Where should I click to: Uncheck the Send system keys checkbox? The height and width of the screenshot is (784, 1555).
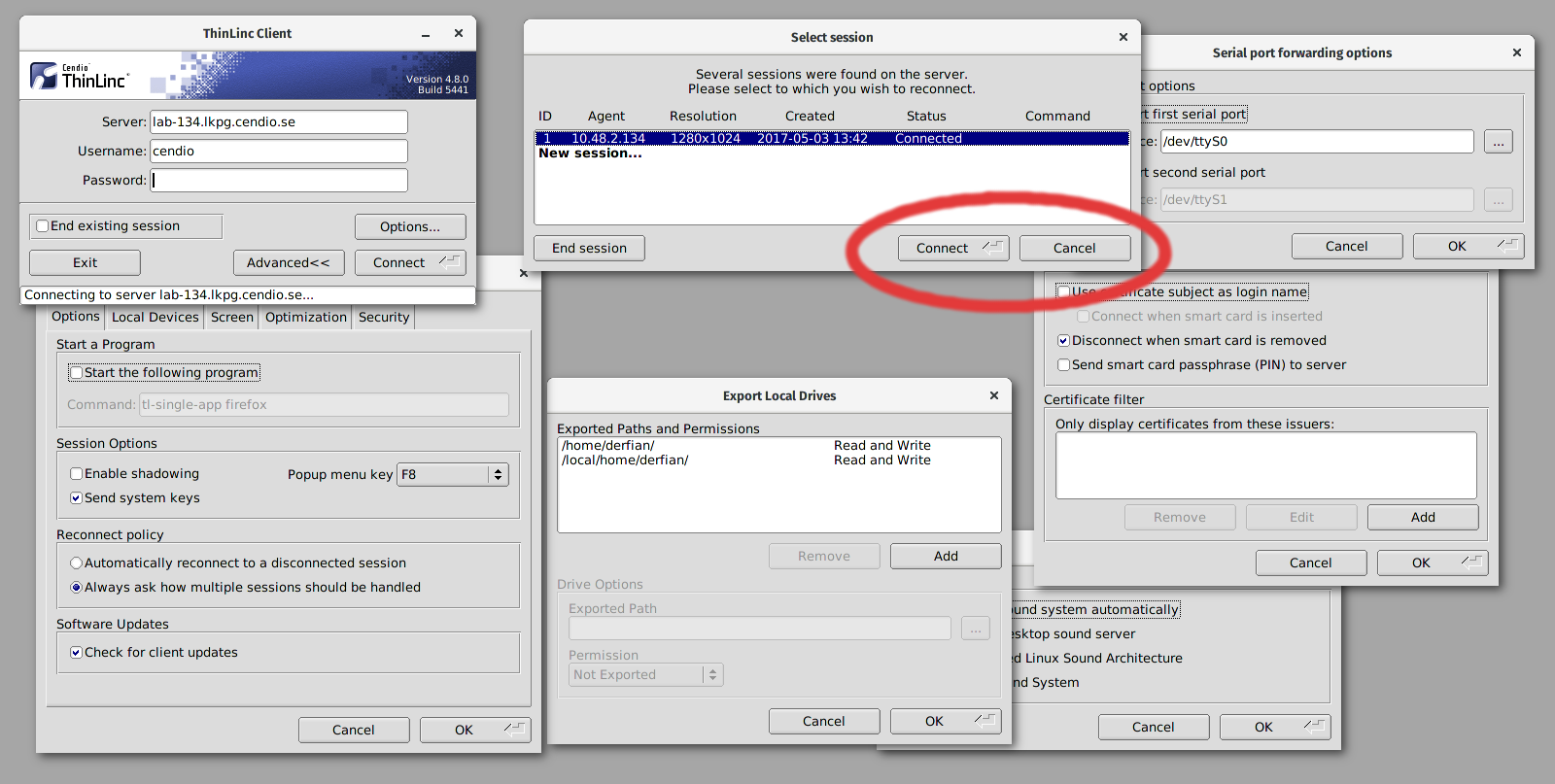click(x=77, y=498)
